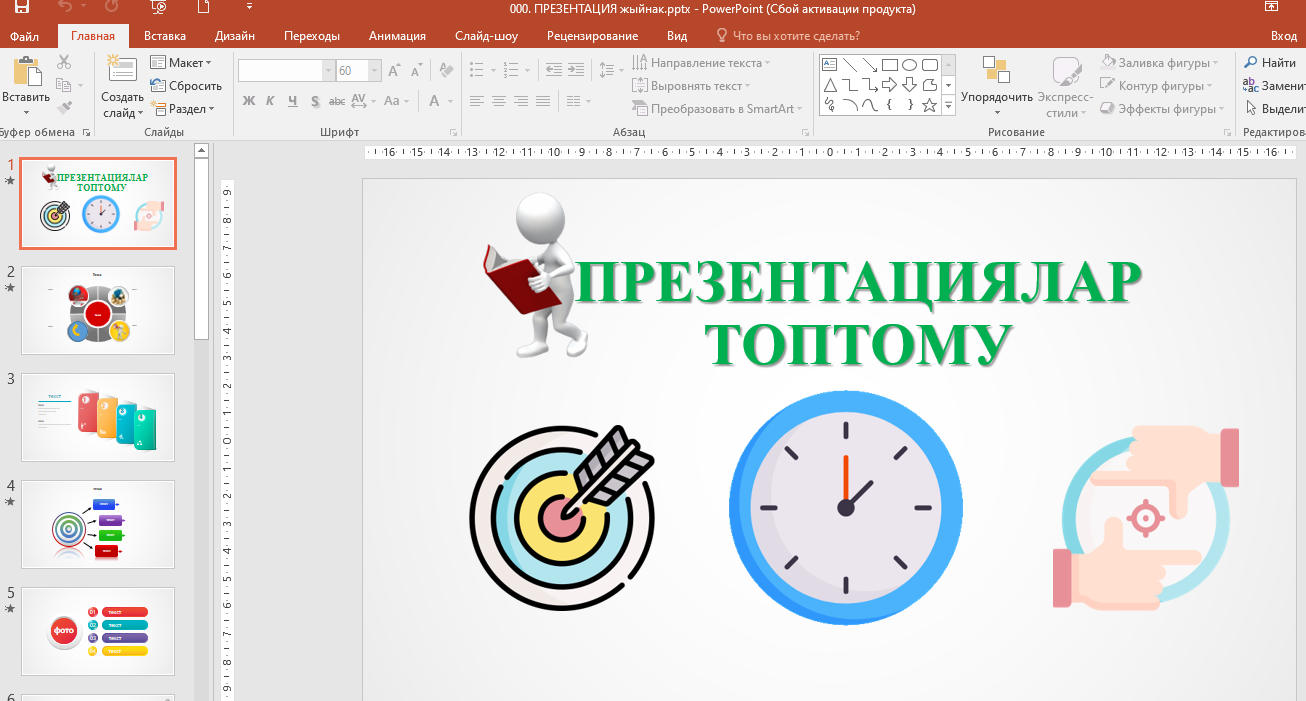The height and width of the screenshot is (701, 1306).
Task: Click the Save icon in title bar
Action: 20,8
